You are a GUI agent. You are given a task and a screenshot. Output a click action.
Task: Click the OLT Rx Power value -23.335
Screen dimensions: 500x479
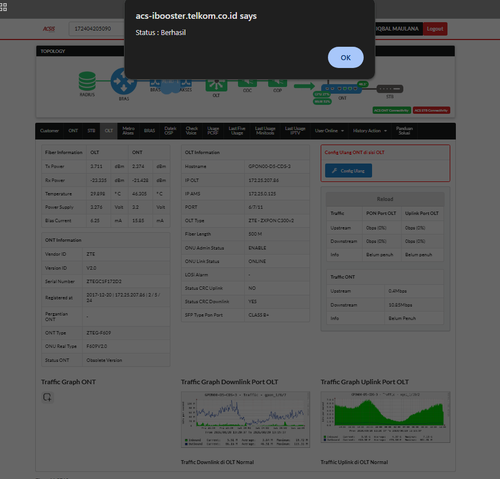pyautogui.click(x=98, y=180)
